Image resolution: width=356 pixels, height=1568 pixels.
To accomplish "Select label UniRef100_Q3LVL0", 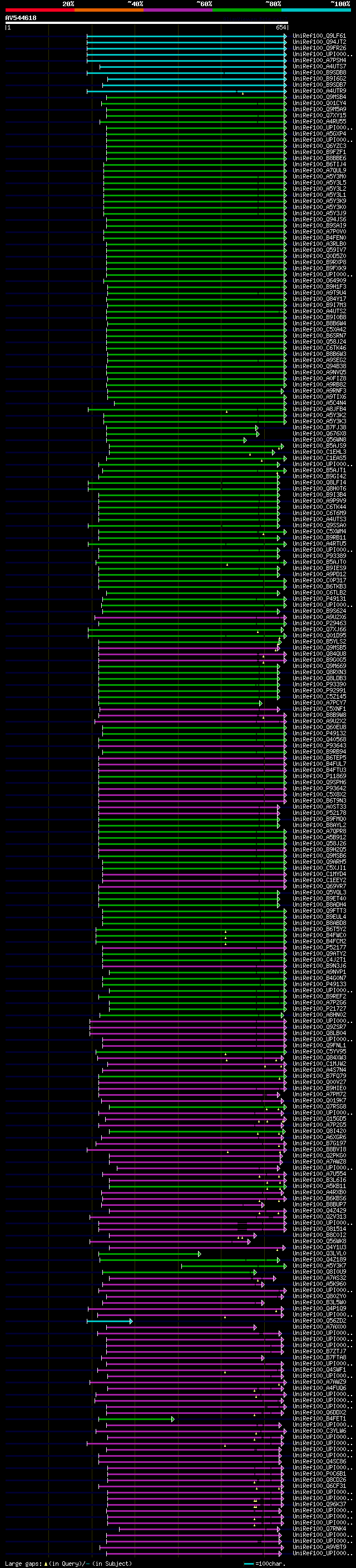I will click(319, 1253).
